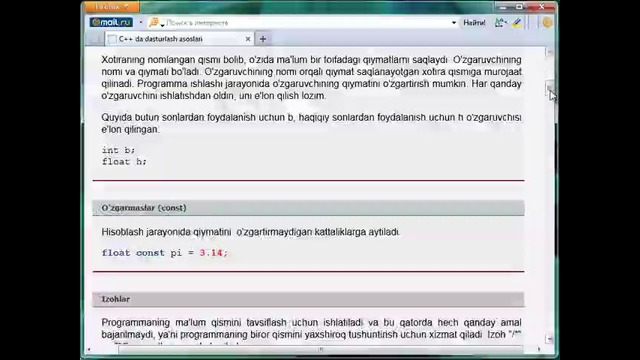640x360 pixels.
Task: Click the code line 'int b;'
Action: pyautogui.click(x=118, y=150)
